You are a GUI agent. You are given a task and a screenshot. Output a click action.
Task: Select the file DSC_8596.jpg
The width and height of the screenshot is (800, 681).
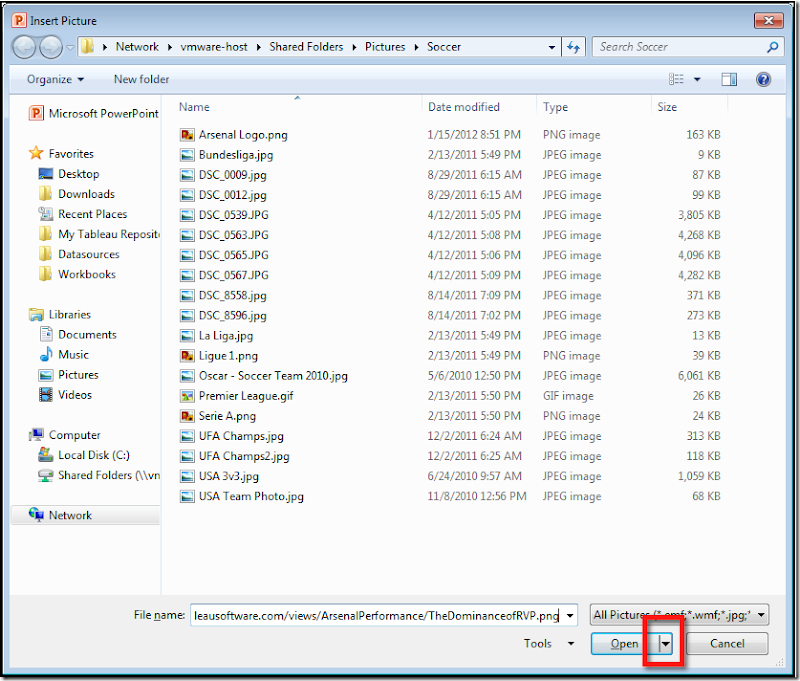[x=232, y=316]
